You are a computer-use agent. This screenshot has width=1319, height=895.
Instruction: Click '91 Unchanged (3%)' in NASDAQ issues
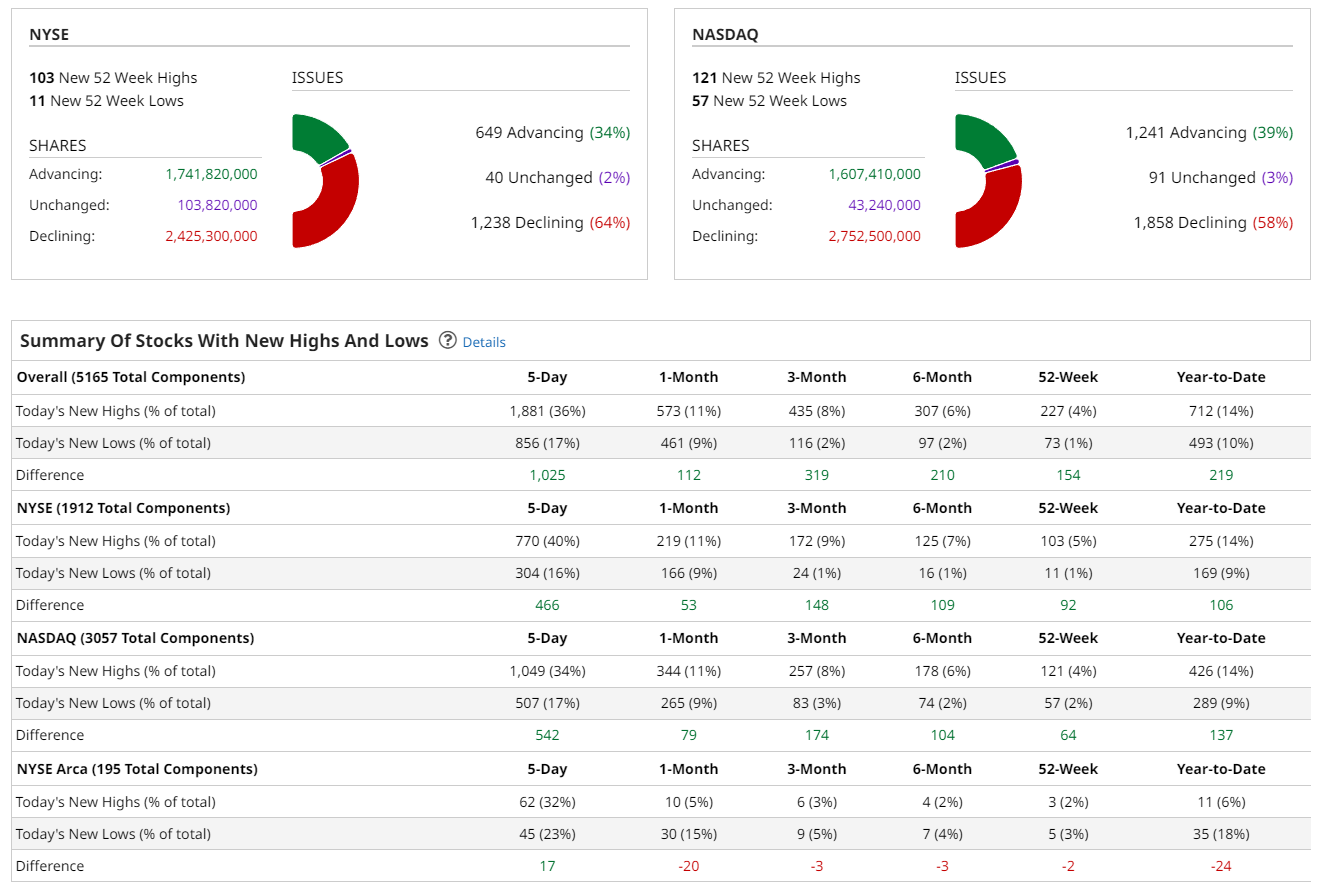click(1221, 178)
